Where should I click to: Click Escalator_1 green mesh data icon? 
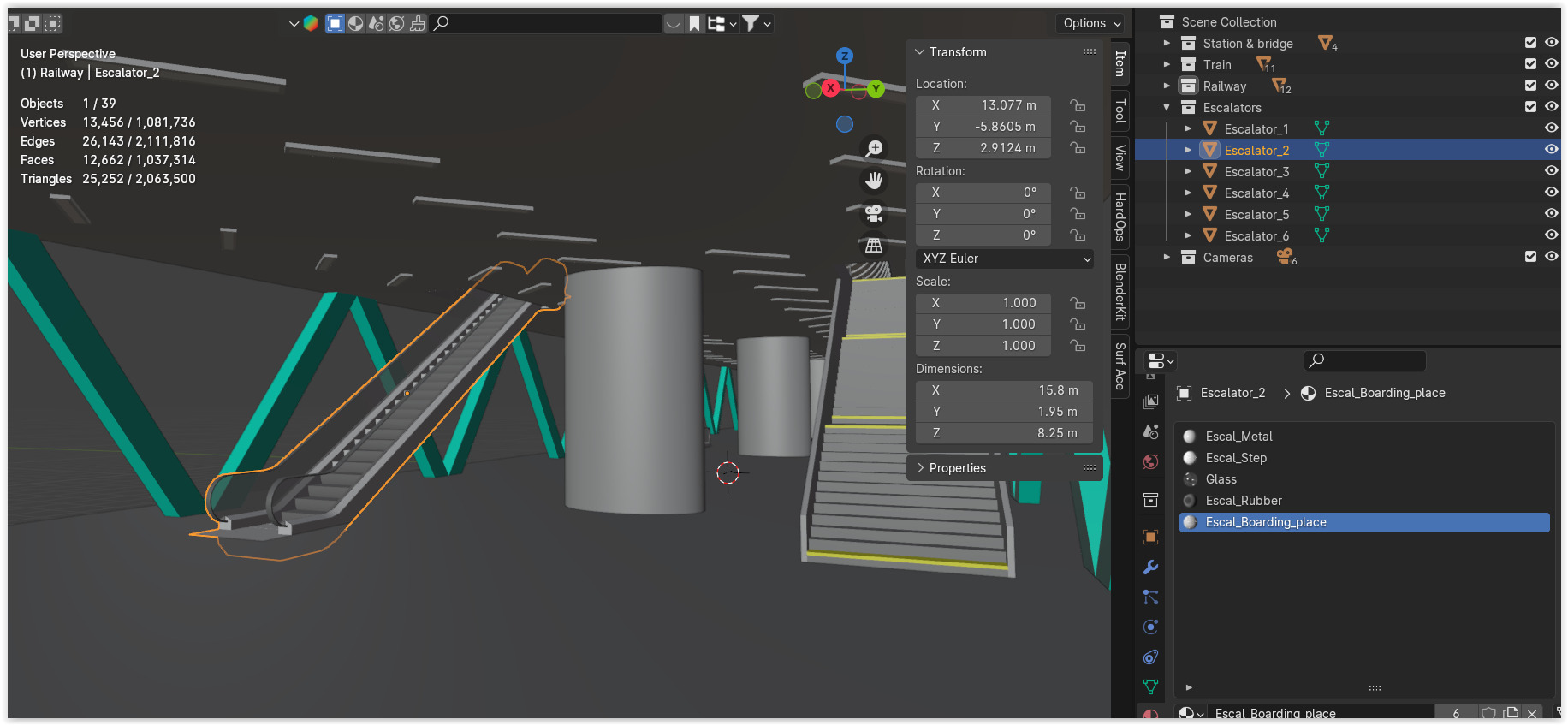click(x=1322, y=128)
